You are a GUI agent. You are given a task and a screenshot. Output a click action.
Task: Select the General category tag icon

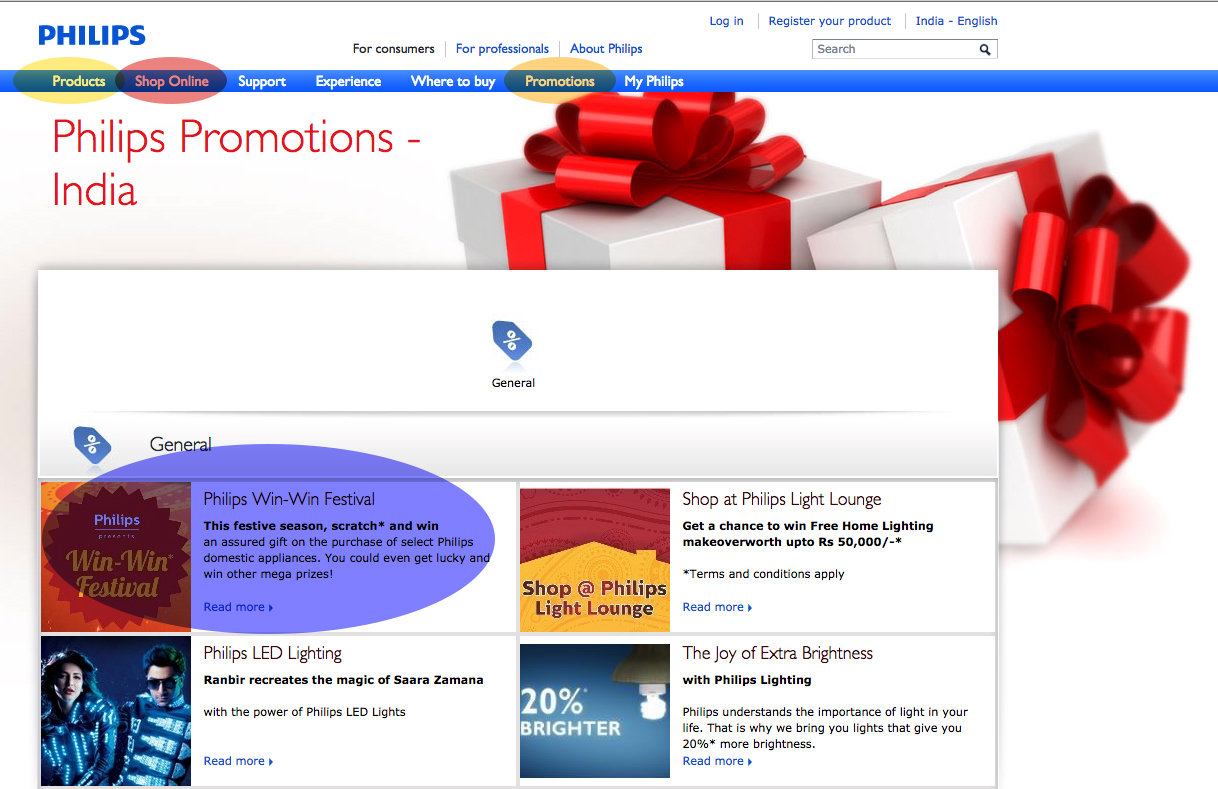pyautogui.click(x=512, y=342)
